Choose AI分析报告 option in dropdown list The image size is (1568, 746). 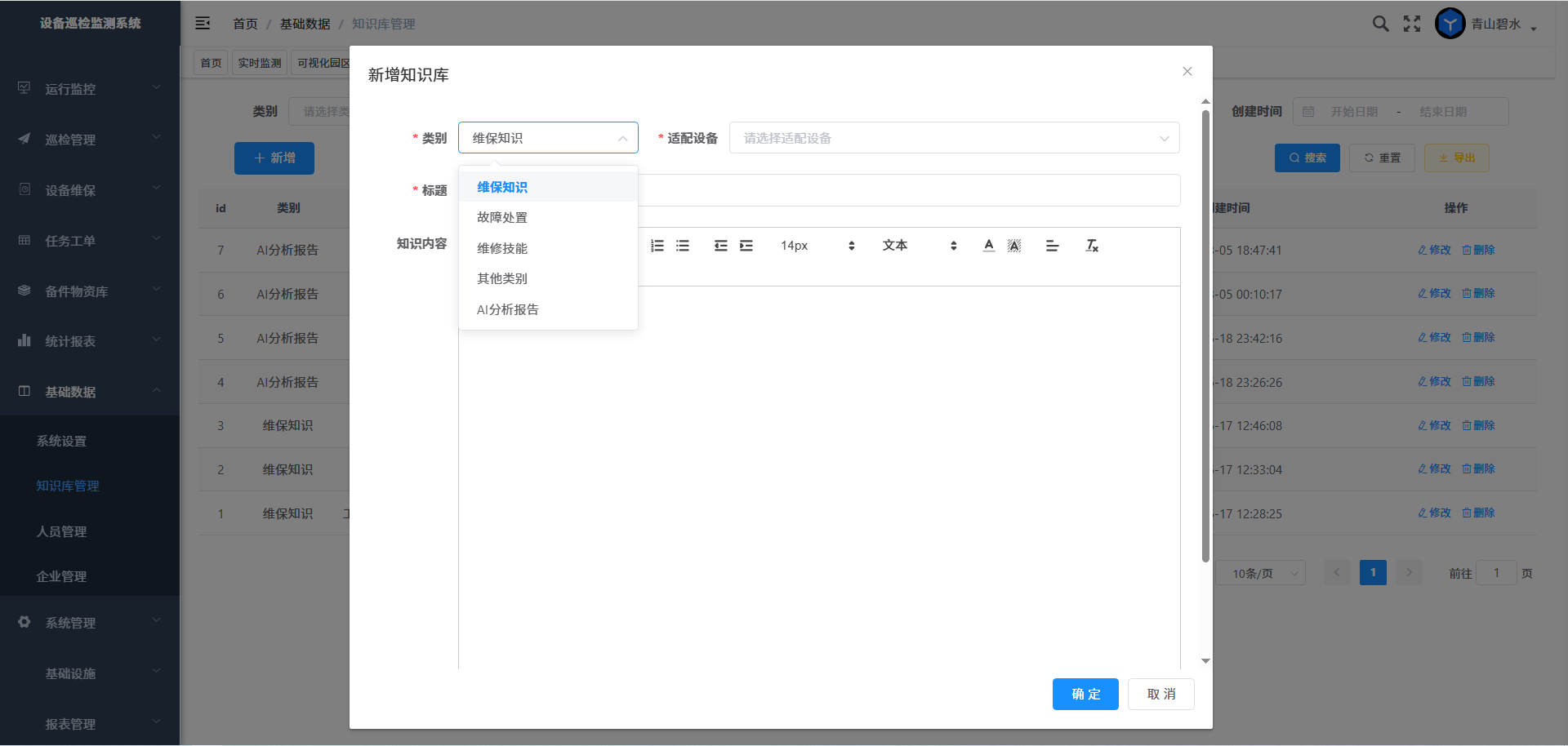[x=508, y=309]
